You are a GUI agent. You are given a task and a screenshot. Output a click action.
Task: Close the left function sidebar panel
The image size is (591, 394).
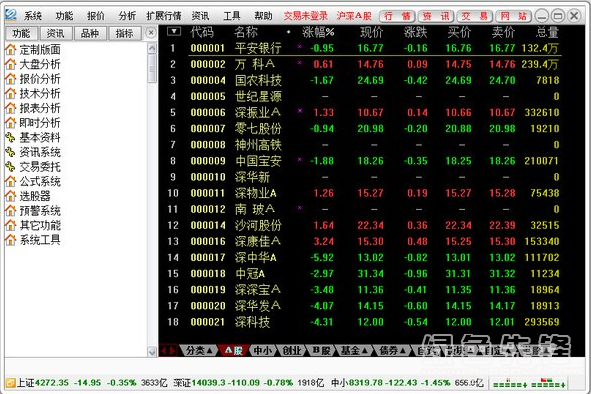pos(151,33)
